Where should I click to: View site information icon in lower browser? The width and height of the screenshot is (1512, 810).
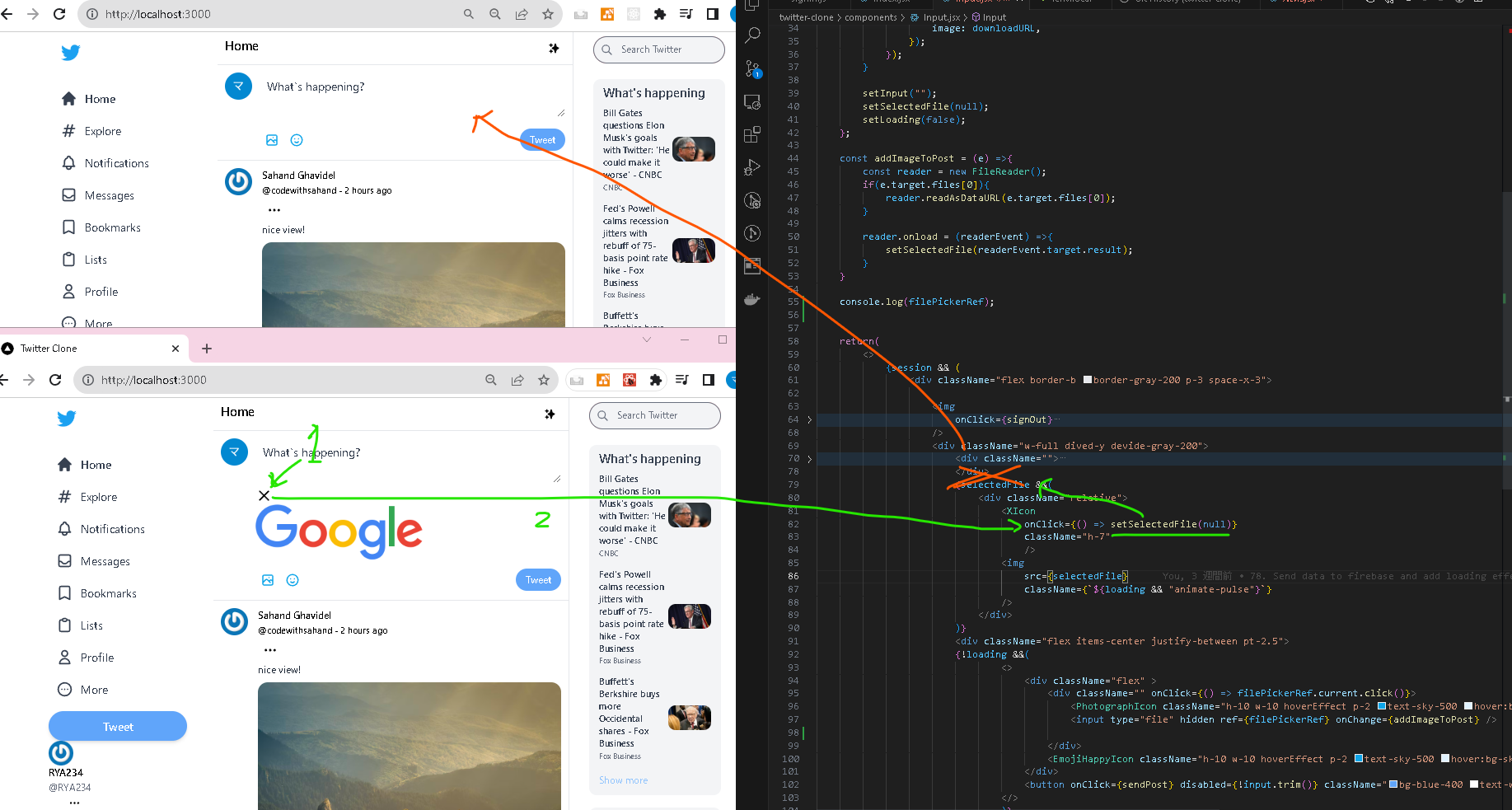tap(88, 380)
